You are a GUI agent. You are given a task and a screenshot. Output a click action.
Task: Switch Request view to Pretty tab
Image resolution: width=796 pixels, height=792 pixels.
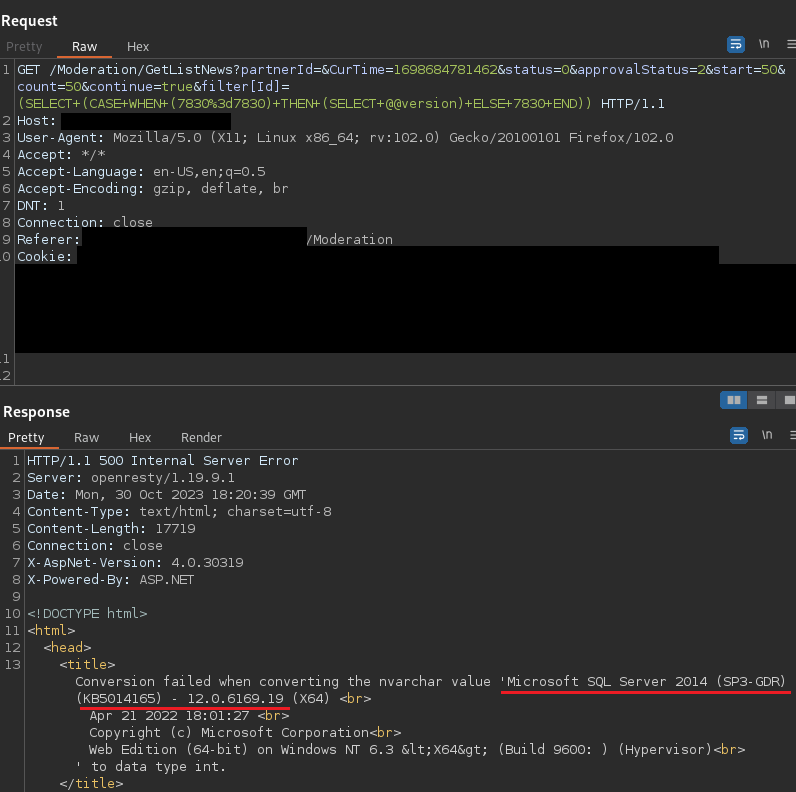[24, 47]
